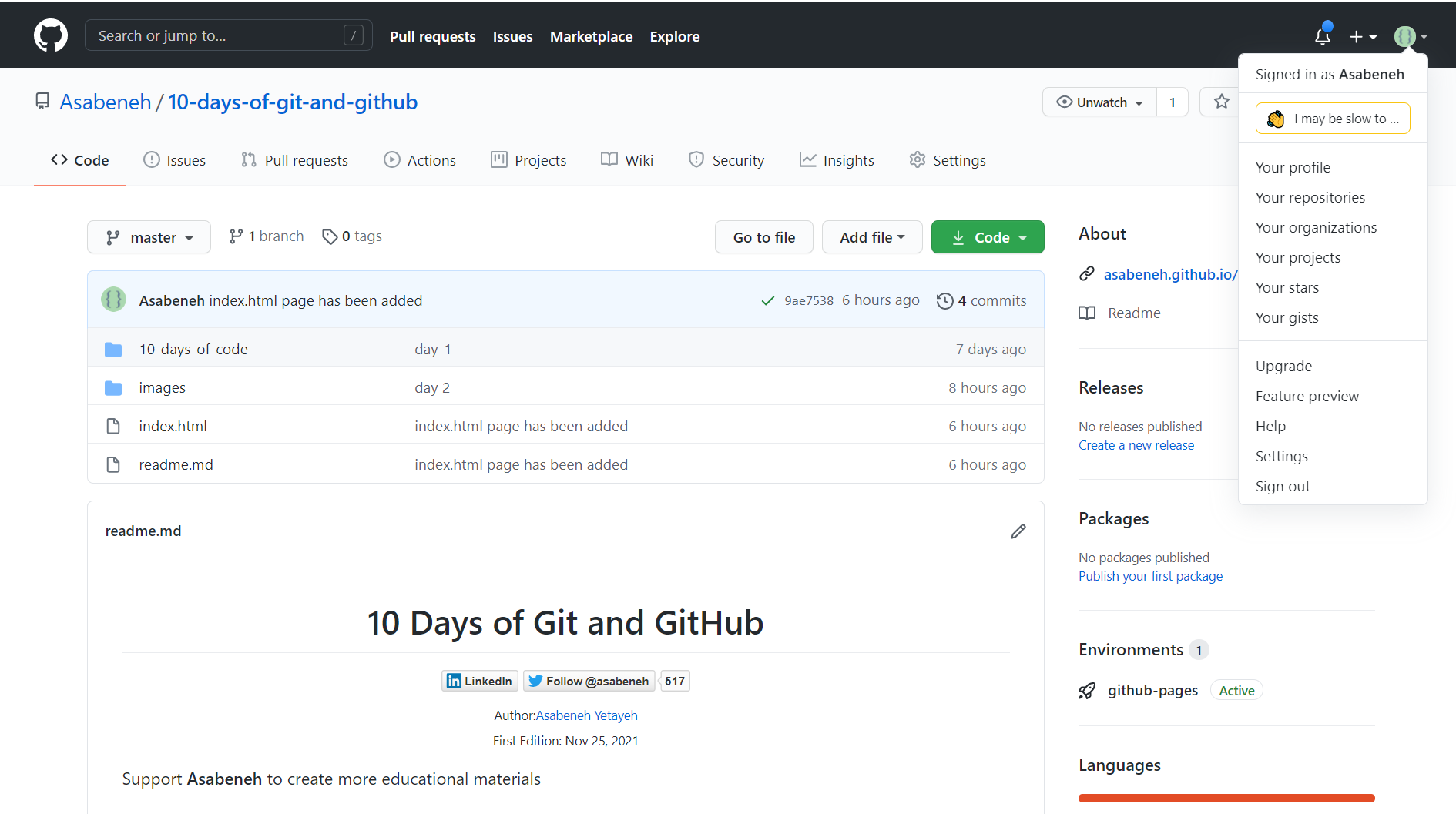
Task: Click the day 2 commit message
Action: coord(432,387)
